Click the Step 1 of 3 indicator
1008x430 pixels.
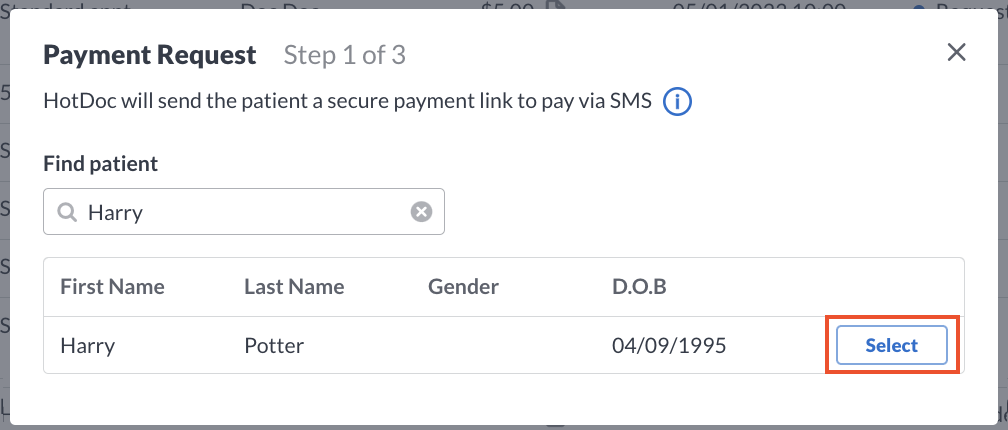[x=345, y=55]
